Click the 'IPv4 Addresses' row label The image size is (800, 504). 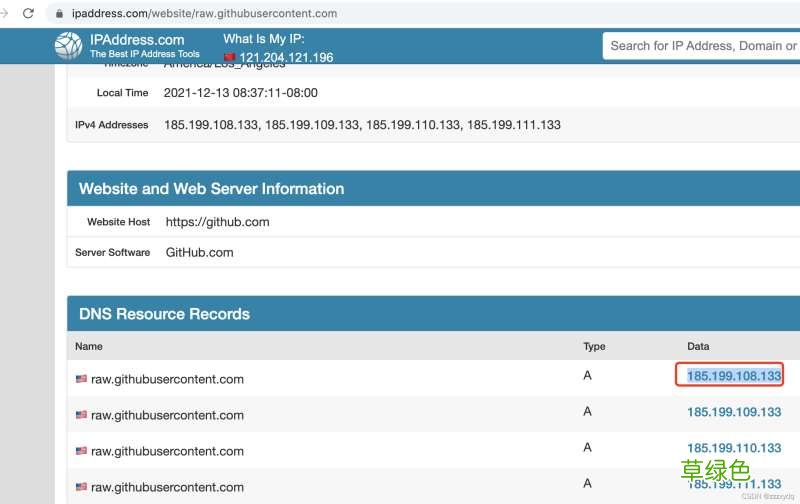pyautogui.click(x=111, y=125)
